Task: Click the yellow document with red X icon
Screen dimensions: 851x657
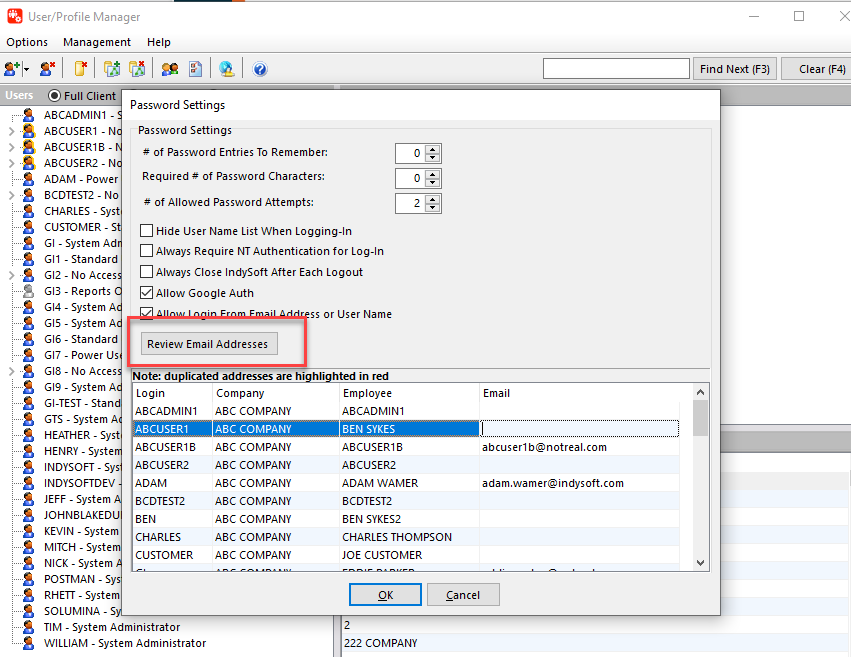Action: click(81, 69)
